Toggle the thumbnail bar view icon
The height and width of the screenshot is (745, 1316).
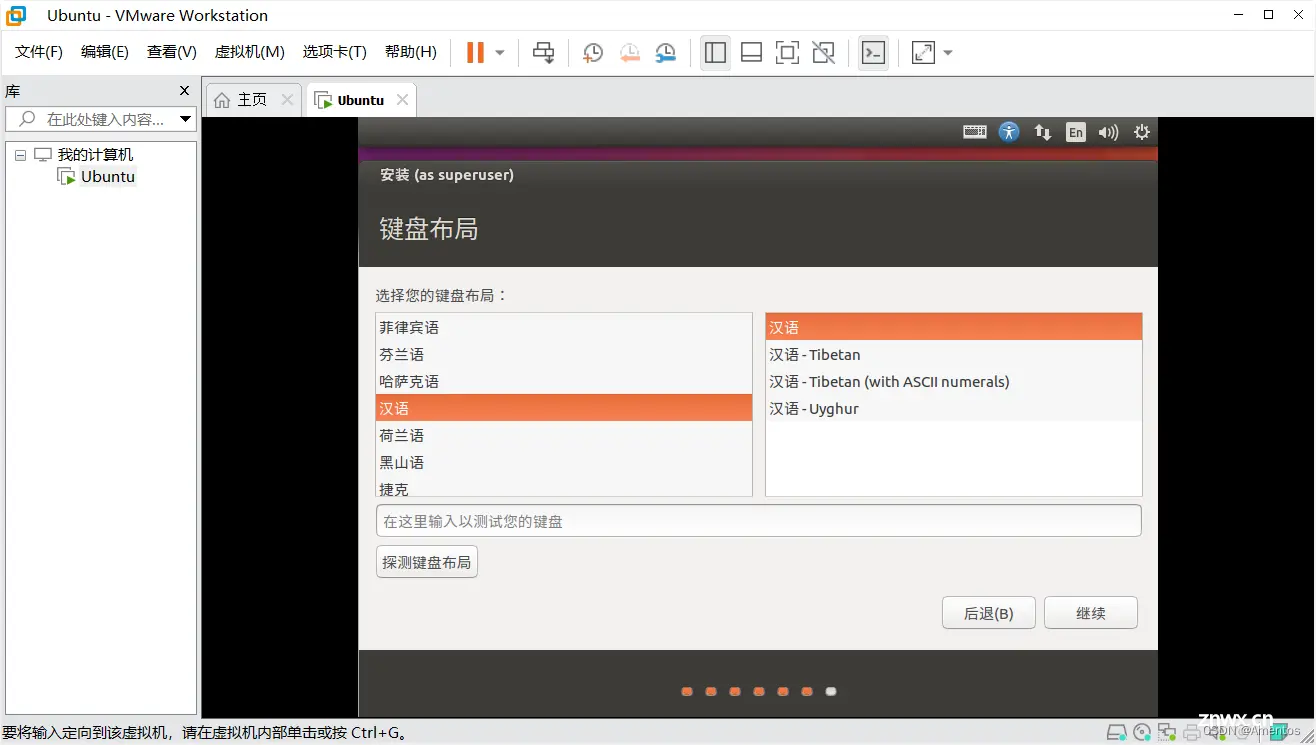pyautogui.click(x=751, y=52)
